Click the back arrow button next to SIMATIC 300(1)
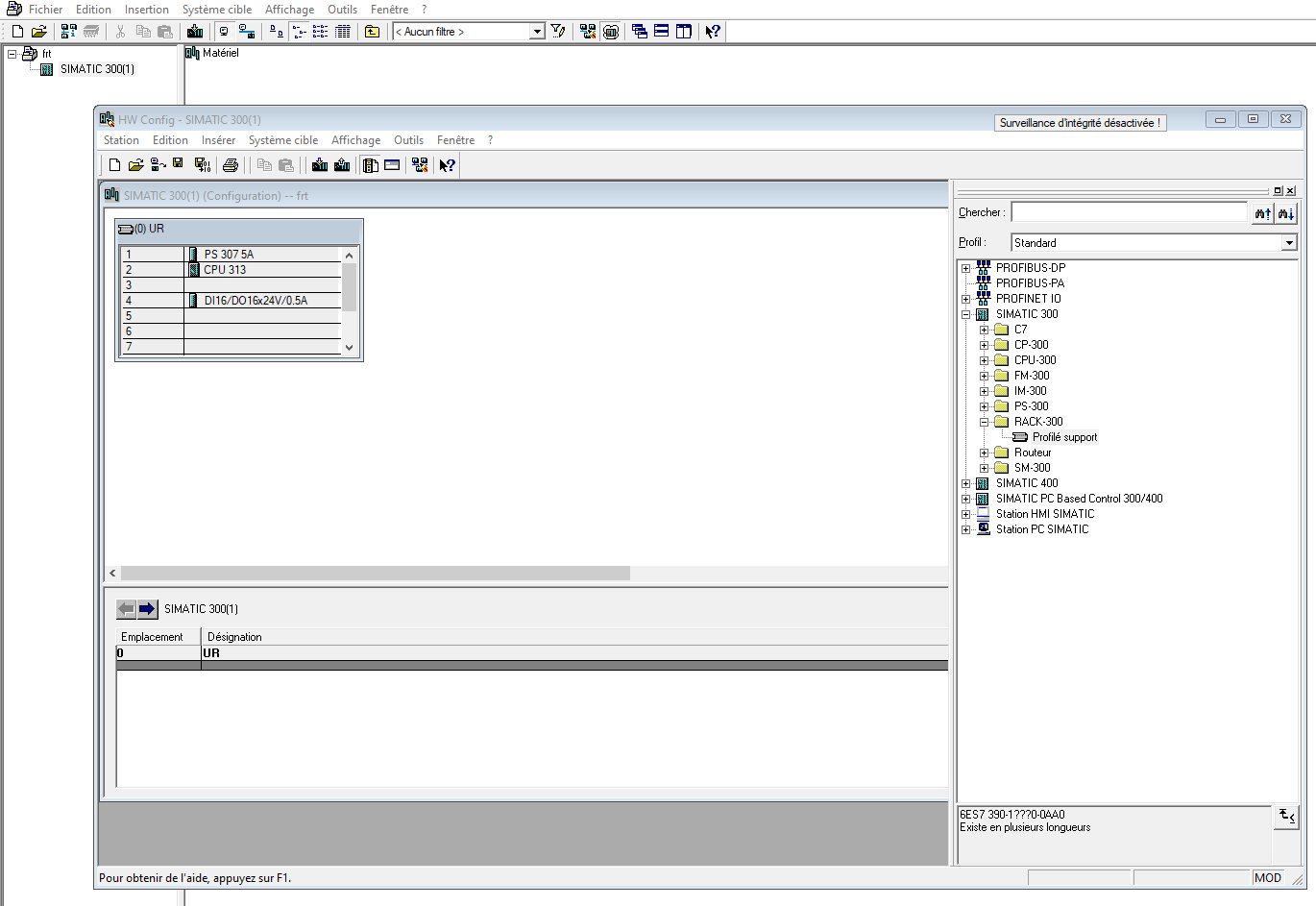Screen dimensions: 1316x906 [x=126, y=609]
